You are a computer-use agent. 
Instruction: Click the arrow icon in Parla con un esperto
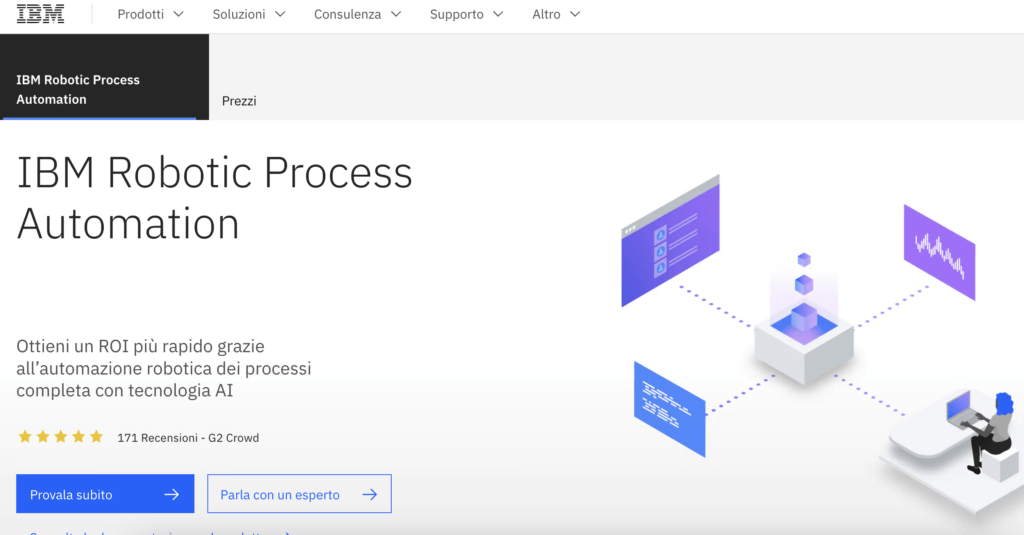370,494
